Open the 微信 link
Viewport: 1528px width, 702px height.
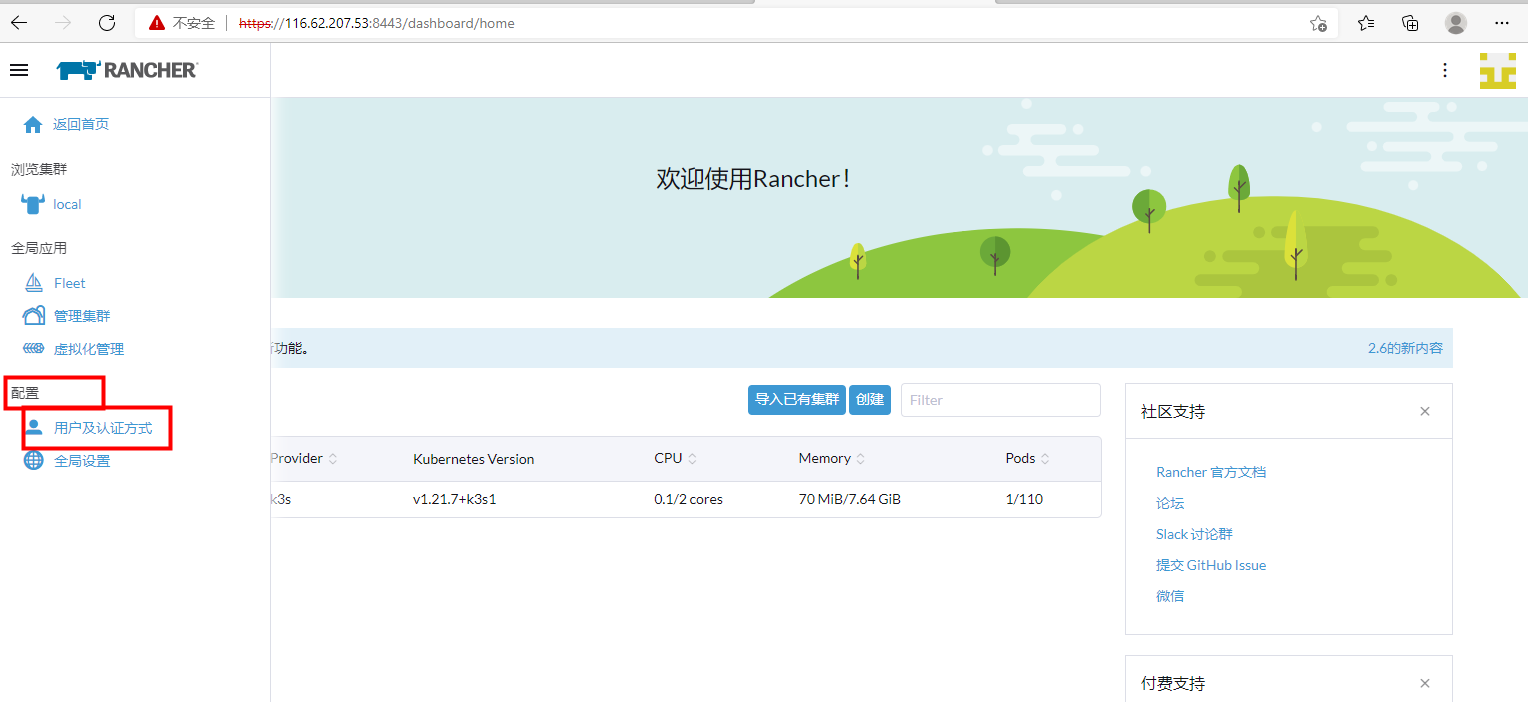coord(1170,596)
